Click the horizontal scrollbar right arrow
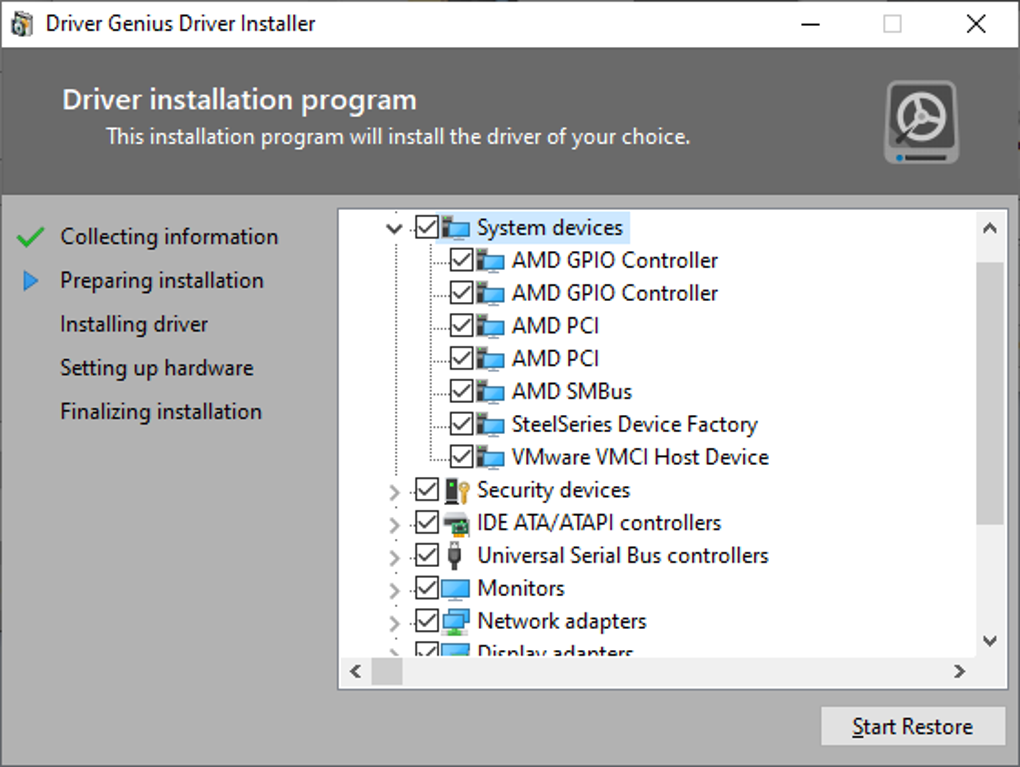This screenshot has height=767, width=1020. click(959, 672)
